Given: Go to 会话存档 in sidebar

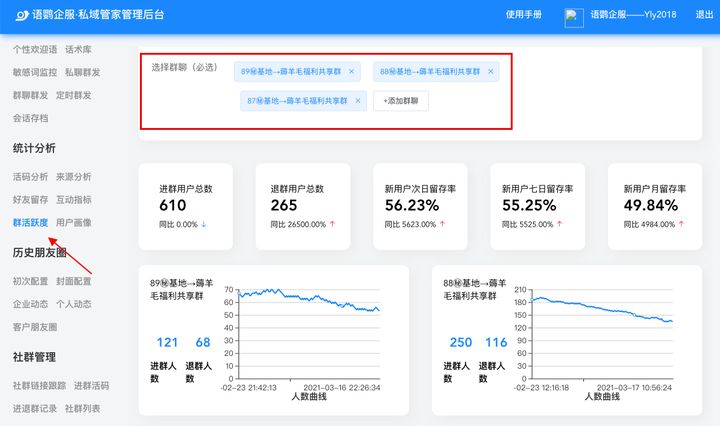Looking at the screenshot, I should pos(30,118).
